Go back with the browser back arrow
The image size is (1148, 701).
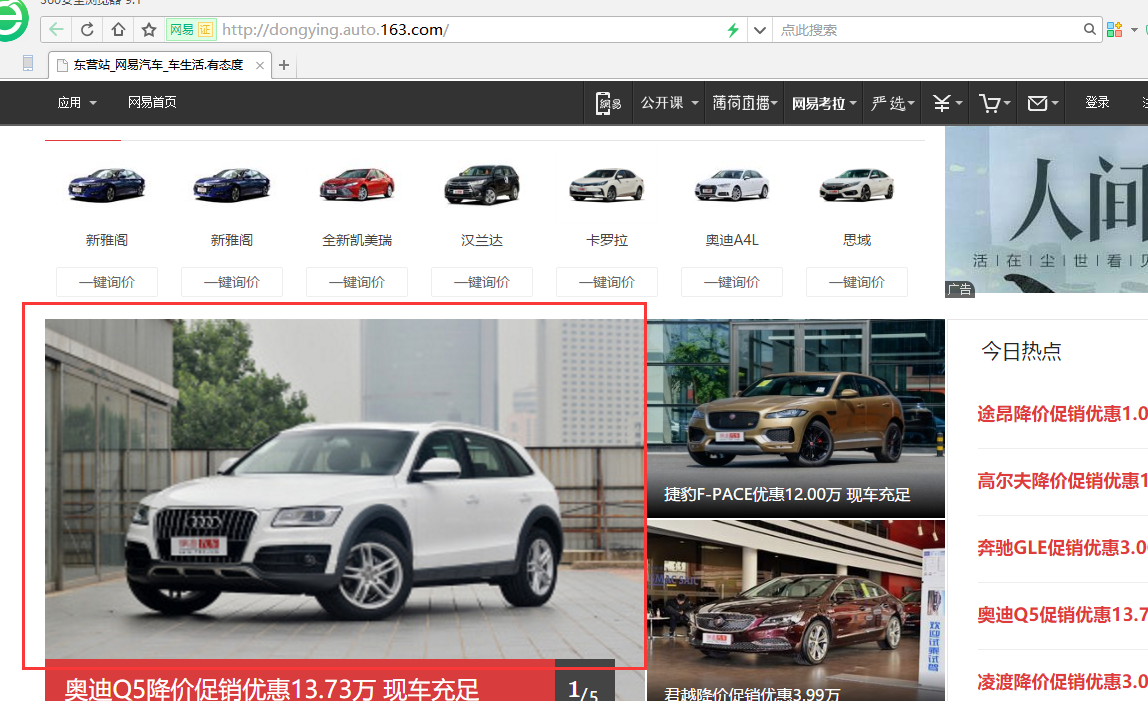tap(56, 30)
